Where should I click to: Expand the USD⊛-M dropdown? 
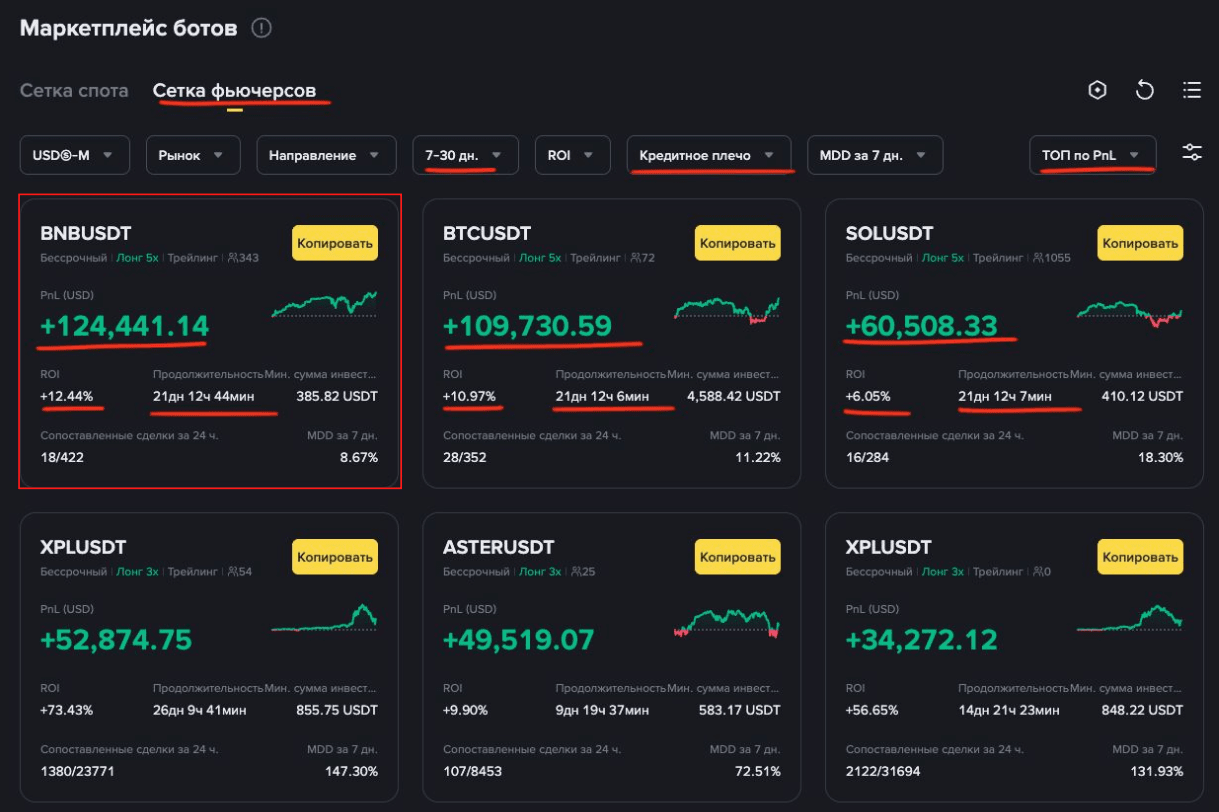[74, 155]
